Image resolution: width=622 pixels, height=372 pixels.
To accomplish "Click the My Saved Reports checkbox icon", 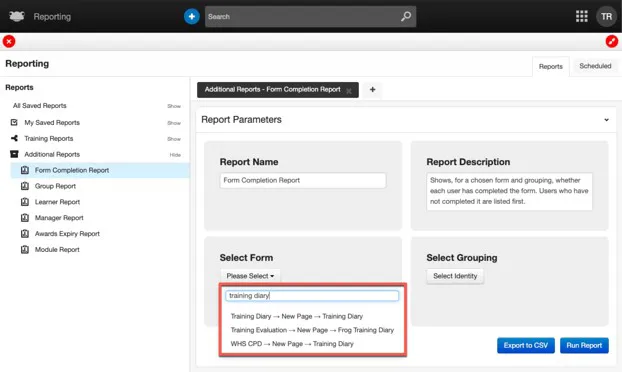I will coord(14,122).
